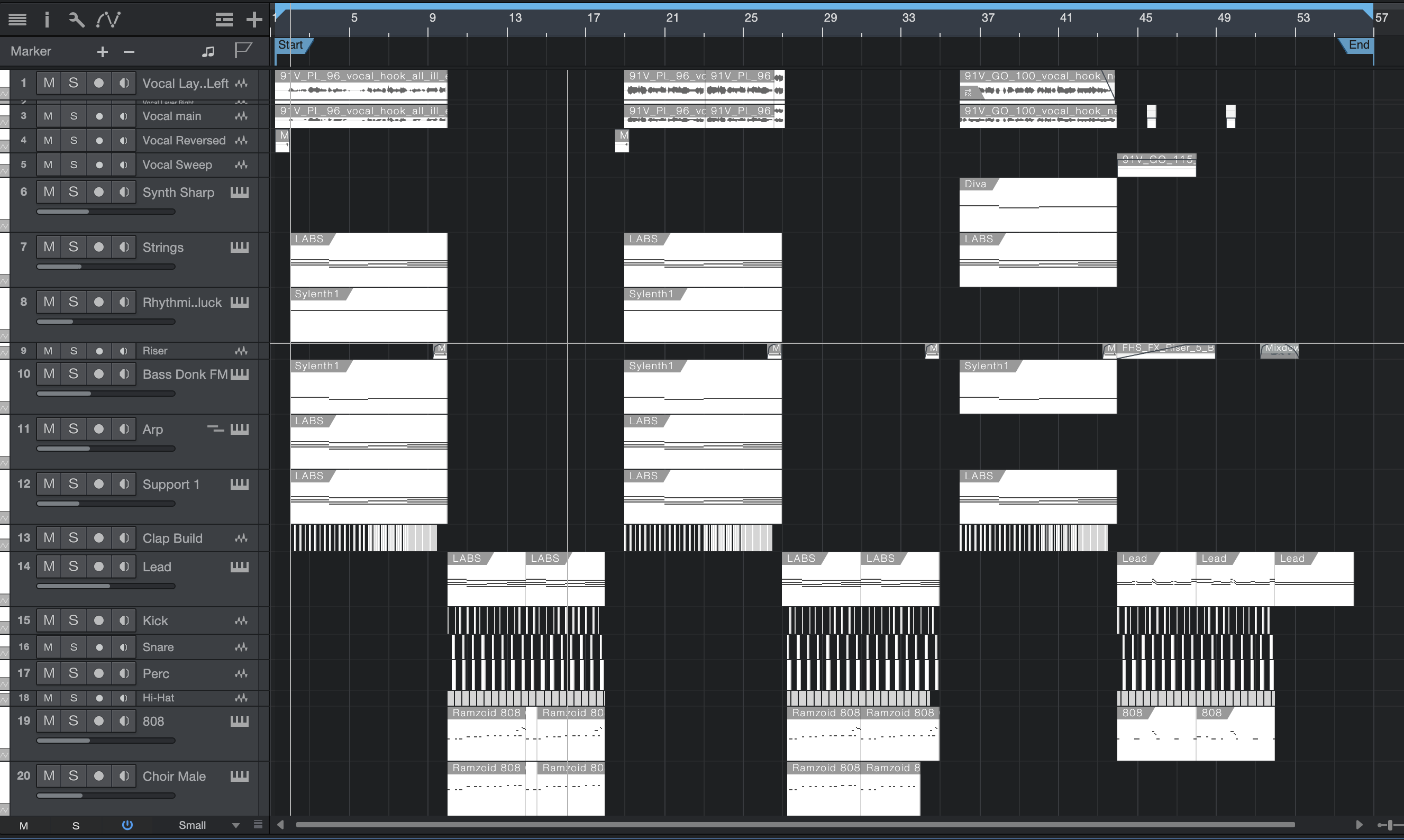Solo the Synth Sharp track
This screenshot has height=840, width=1404.
coord(74,192)
